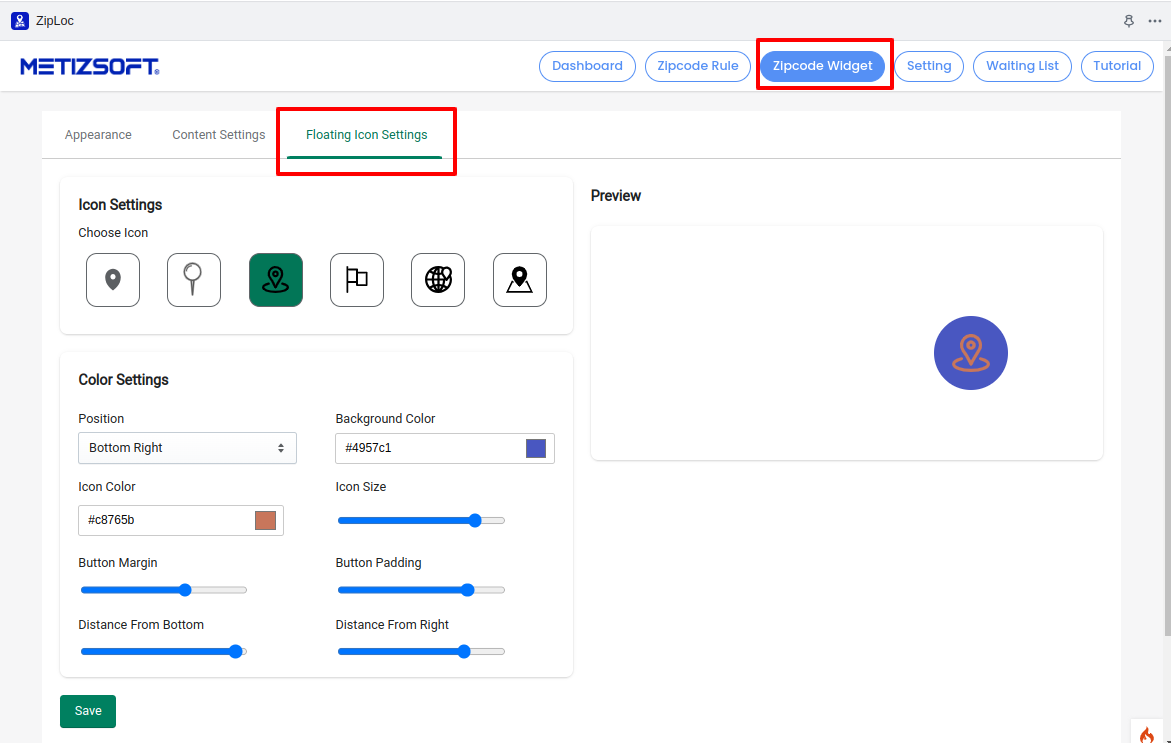Click the Background Color blue swatch
Image resolution: width=1171 pixels, height=743 pixels.
tap(536, 448)
